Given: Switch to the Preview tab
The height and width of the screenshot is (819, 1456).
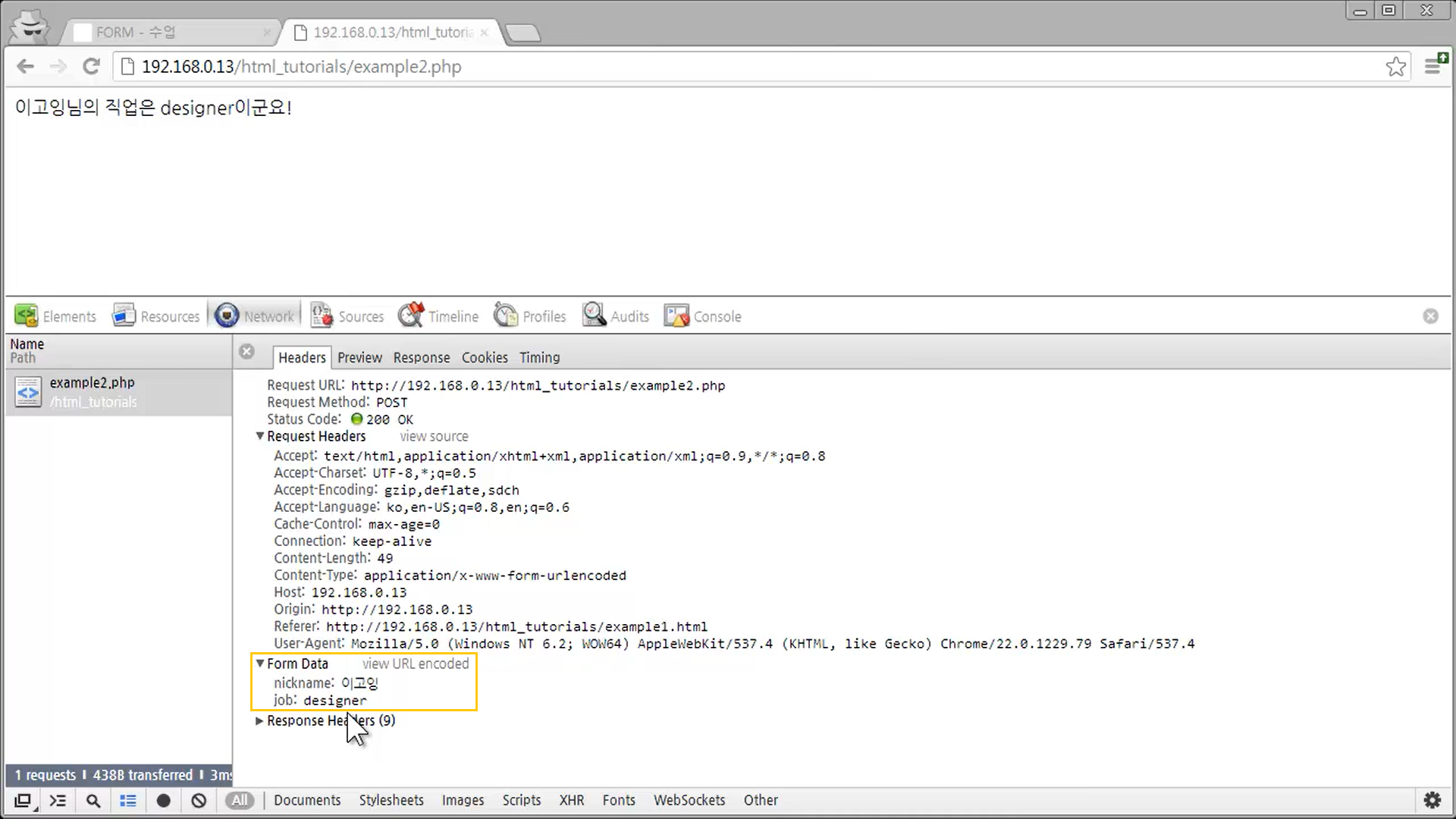Looking at the screenshot, I should (359, 357).
